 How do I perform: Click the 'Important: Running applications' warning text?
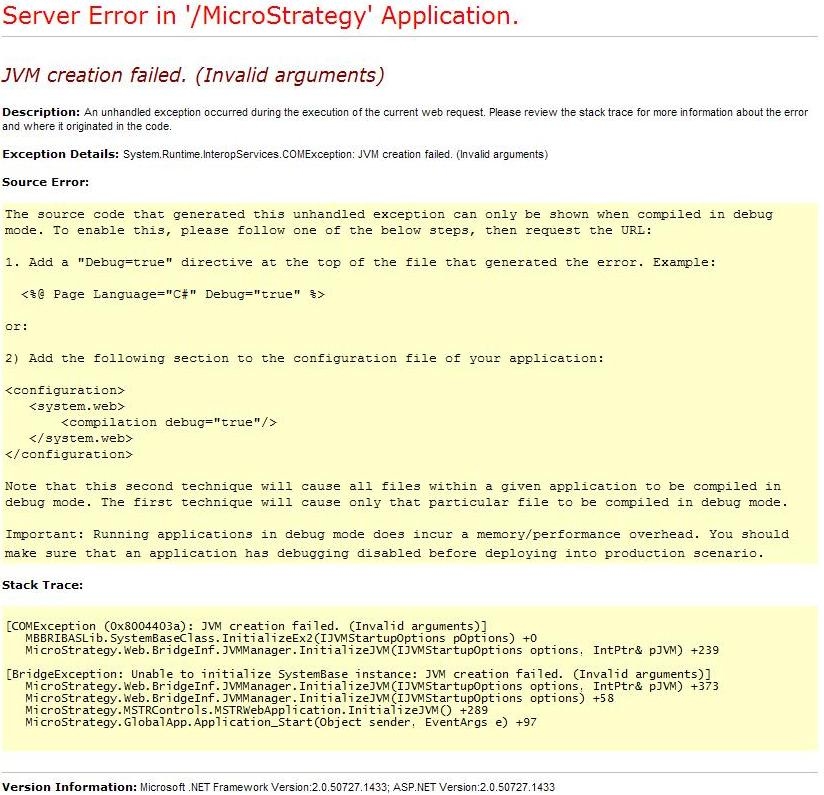pos(396,534)
